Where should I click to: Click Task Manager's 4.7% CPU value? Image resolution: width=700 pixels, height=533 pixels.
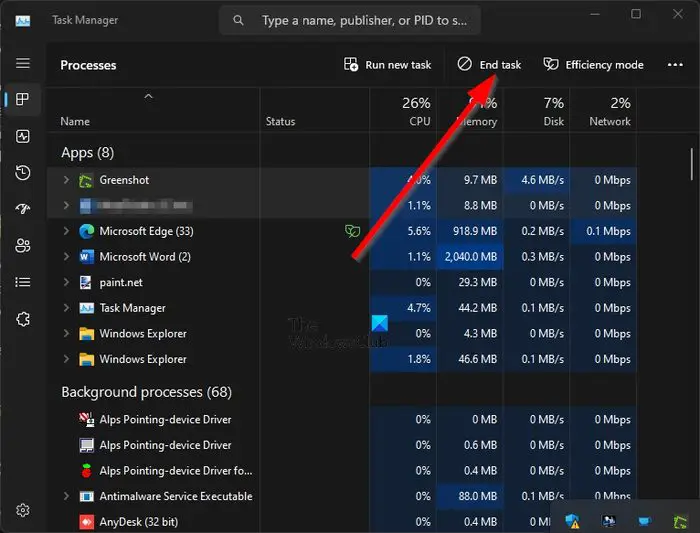click(419, 308)
